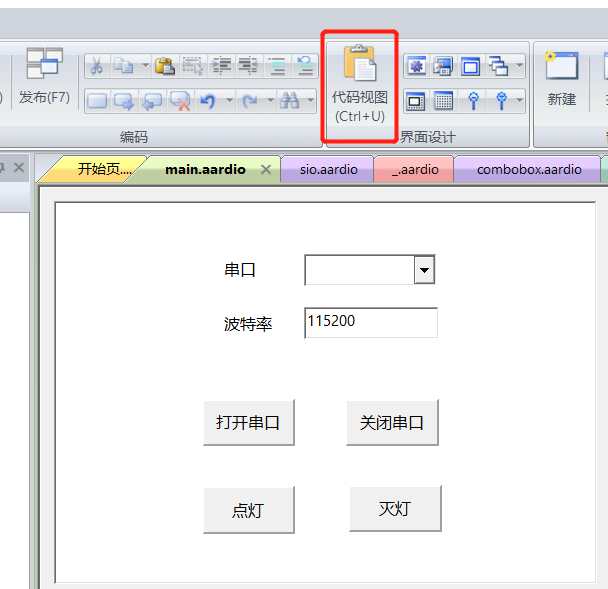Click the grid dots icon in 界面设计
The width and height of the screenshot is (608, 589).
(x=444, y=101)
